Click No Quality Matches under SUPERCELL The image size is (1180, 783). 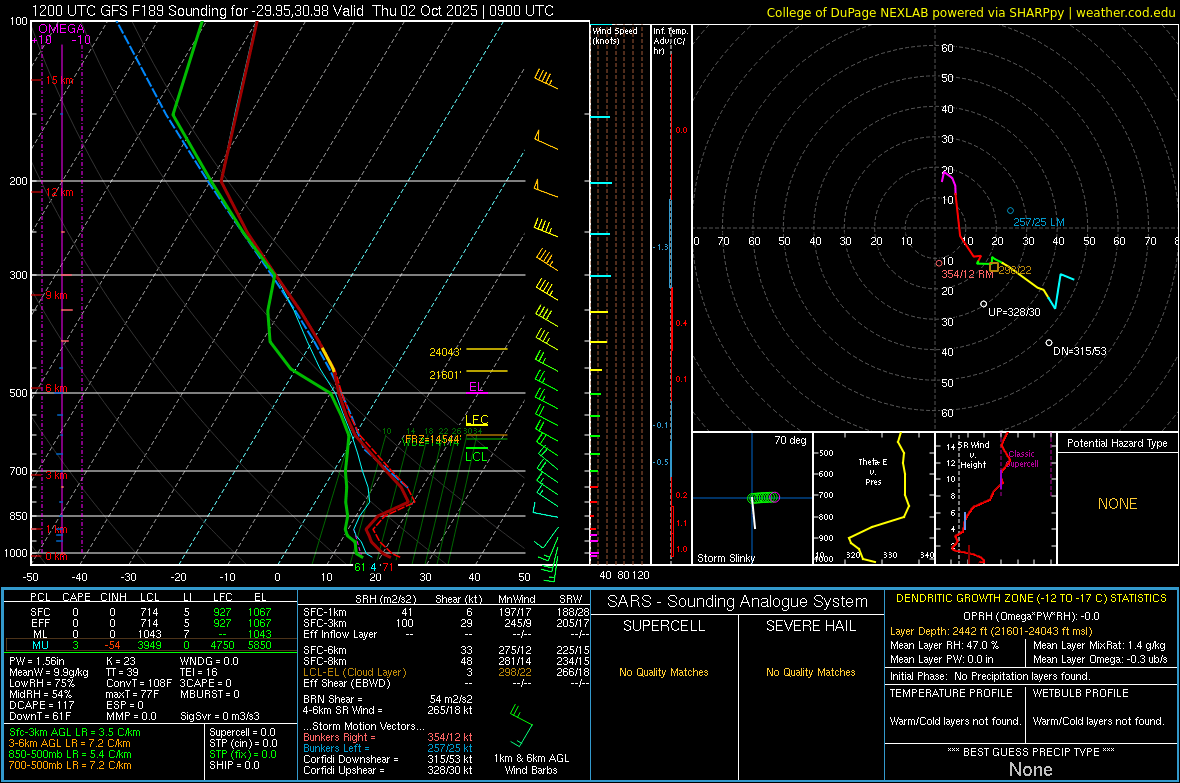coord(664,672)
